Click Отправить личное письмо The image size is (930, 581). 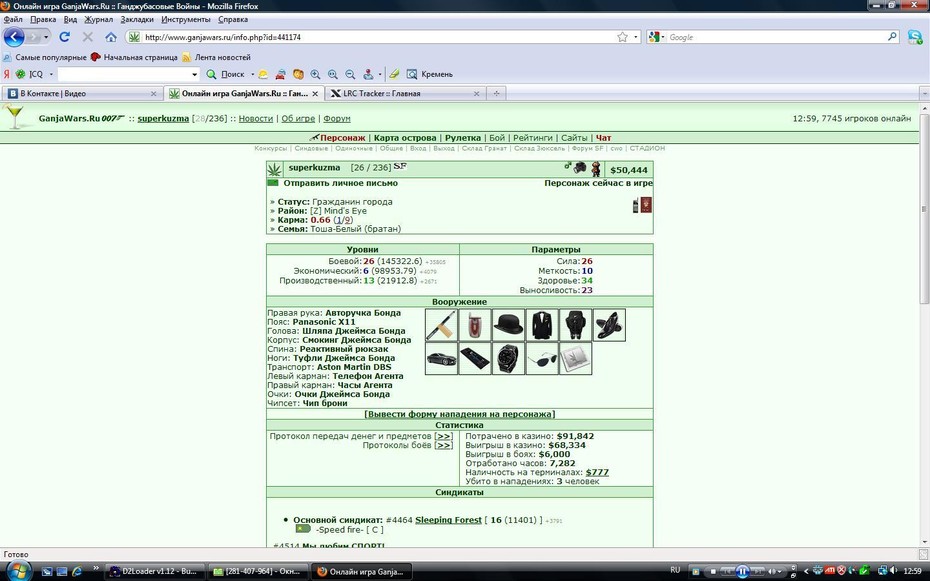pyautogui.click(x=340, y=183)
